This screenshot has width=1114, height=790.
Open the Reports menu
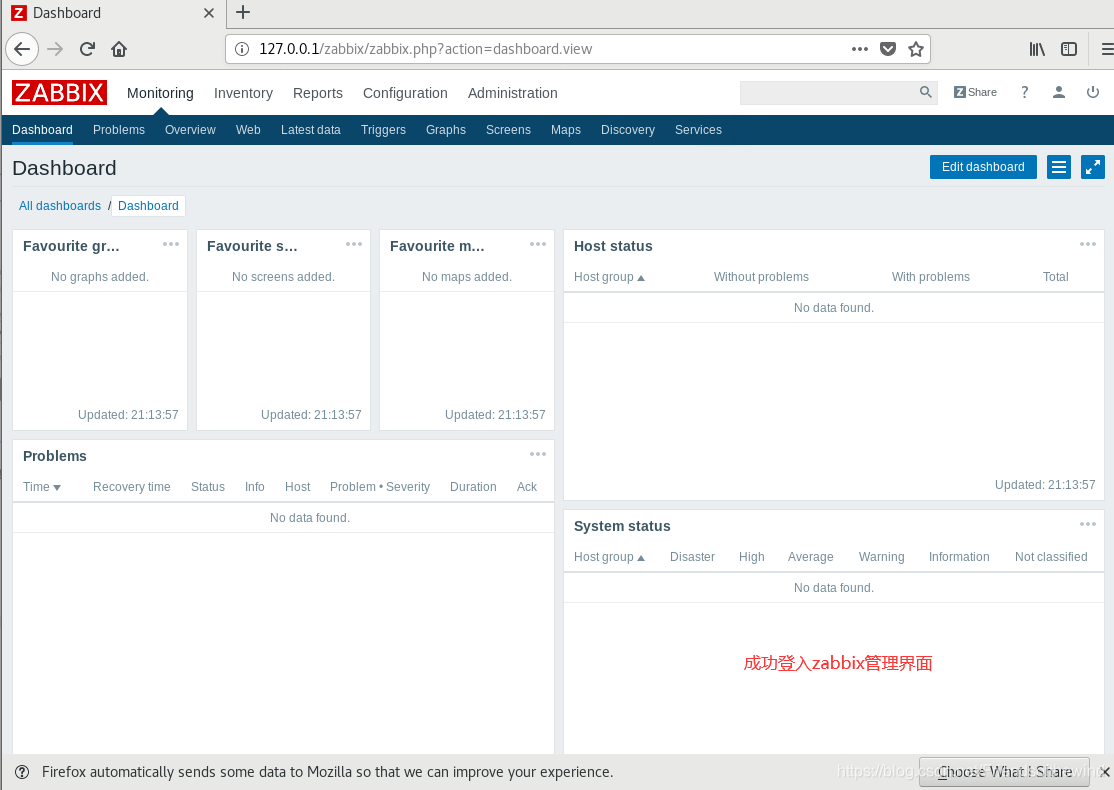[x=318, y=93]
